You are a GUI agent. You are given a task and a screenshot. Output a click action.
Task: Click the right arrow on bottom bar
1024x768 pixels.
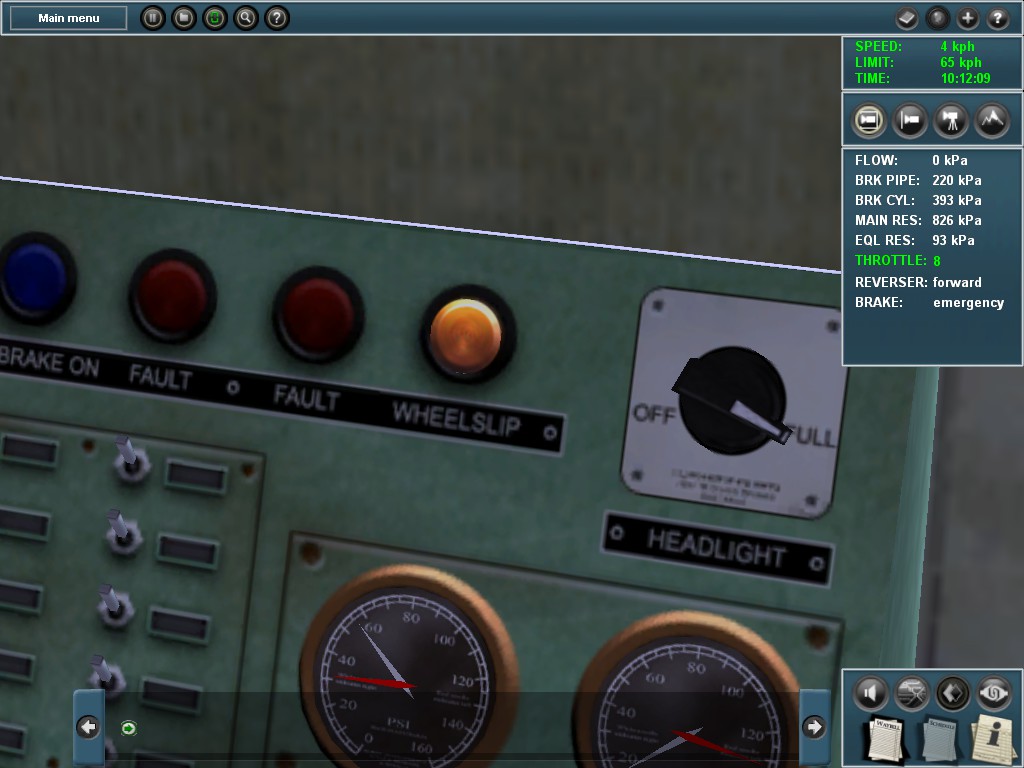click(x=814, y=727)
